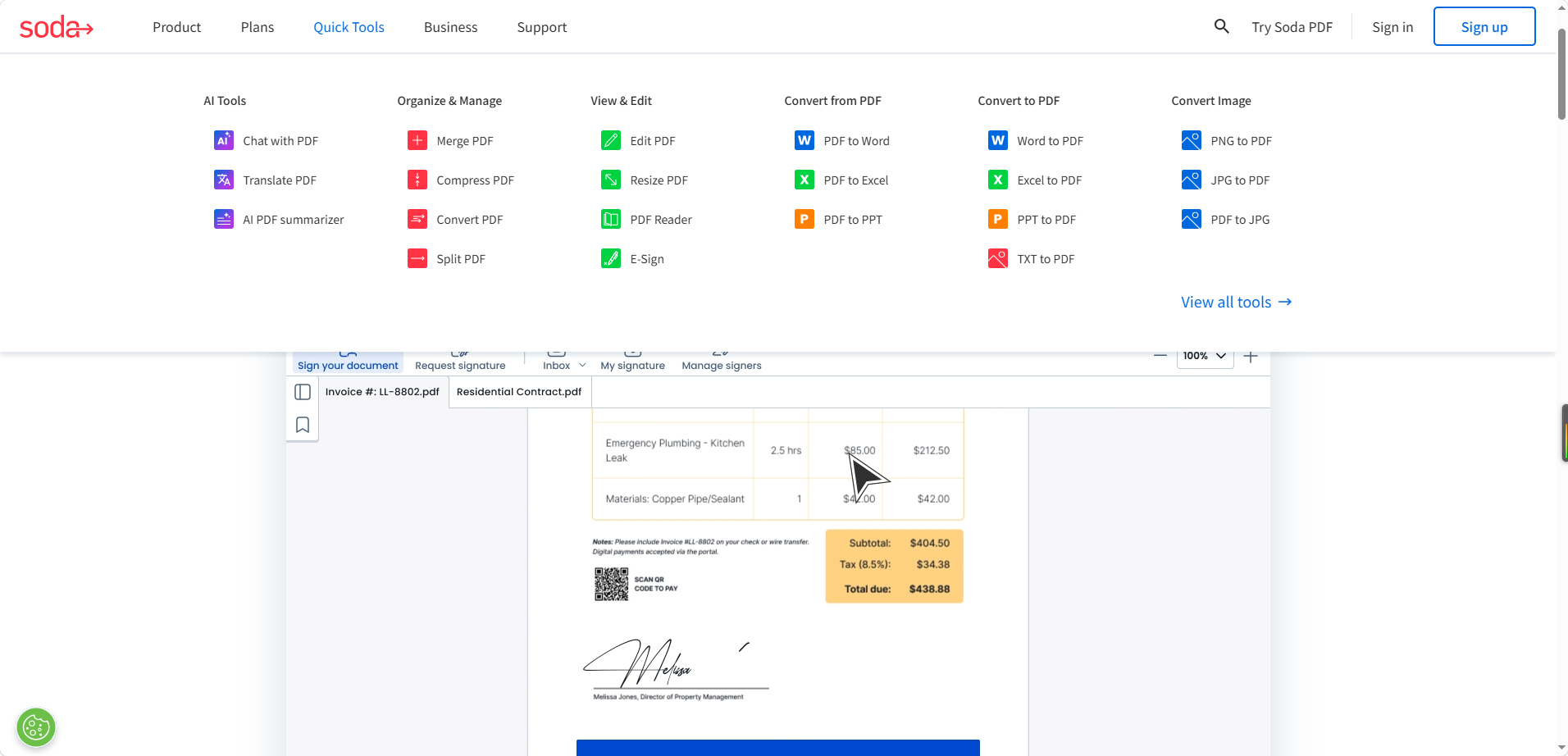
Task: Click the Chat with PDF link text
Action: pos(280,141)
